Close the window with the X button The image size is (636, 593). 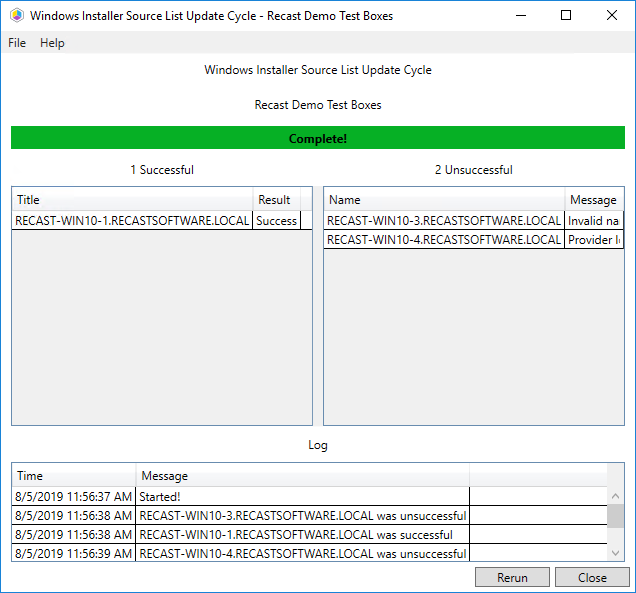pyautogui.click(x=612, y=16)
